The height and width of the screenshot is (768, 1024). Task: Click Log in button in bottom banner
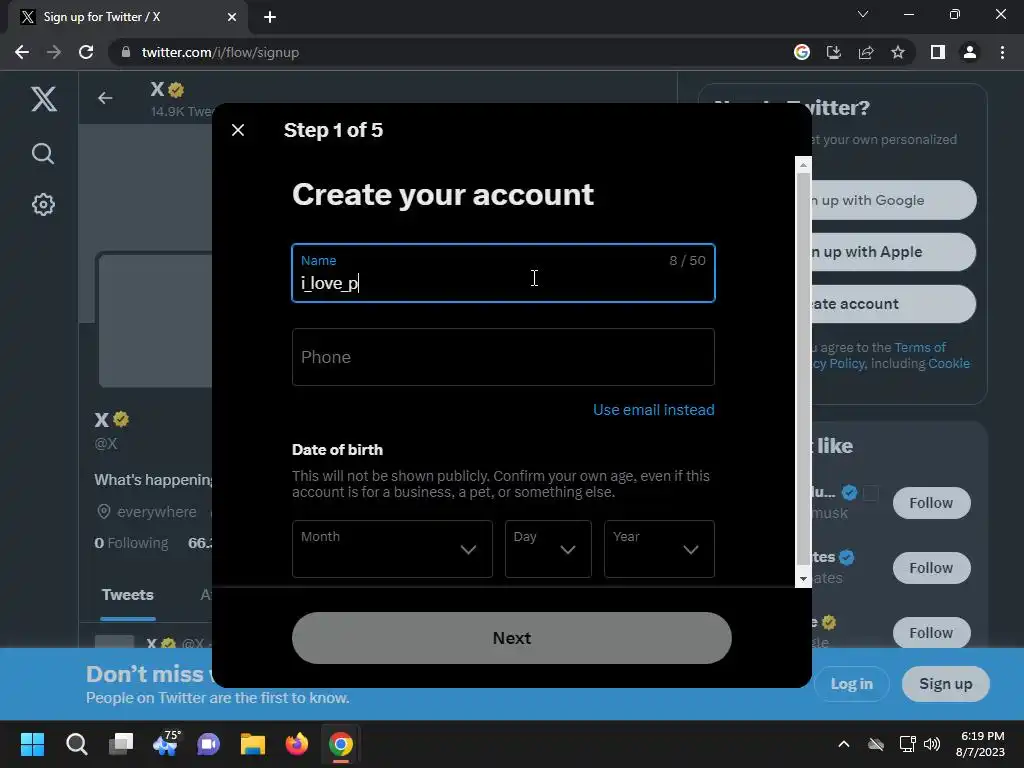(x=852, y=684)
